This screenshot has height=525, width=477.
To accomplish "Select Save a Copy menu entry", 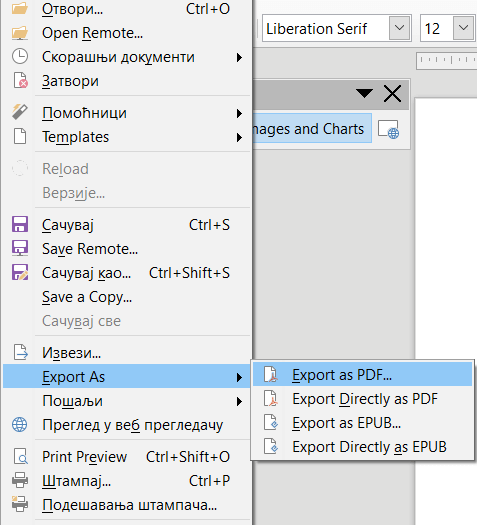I will pos(127,297).
